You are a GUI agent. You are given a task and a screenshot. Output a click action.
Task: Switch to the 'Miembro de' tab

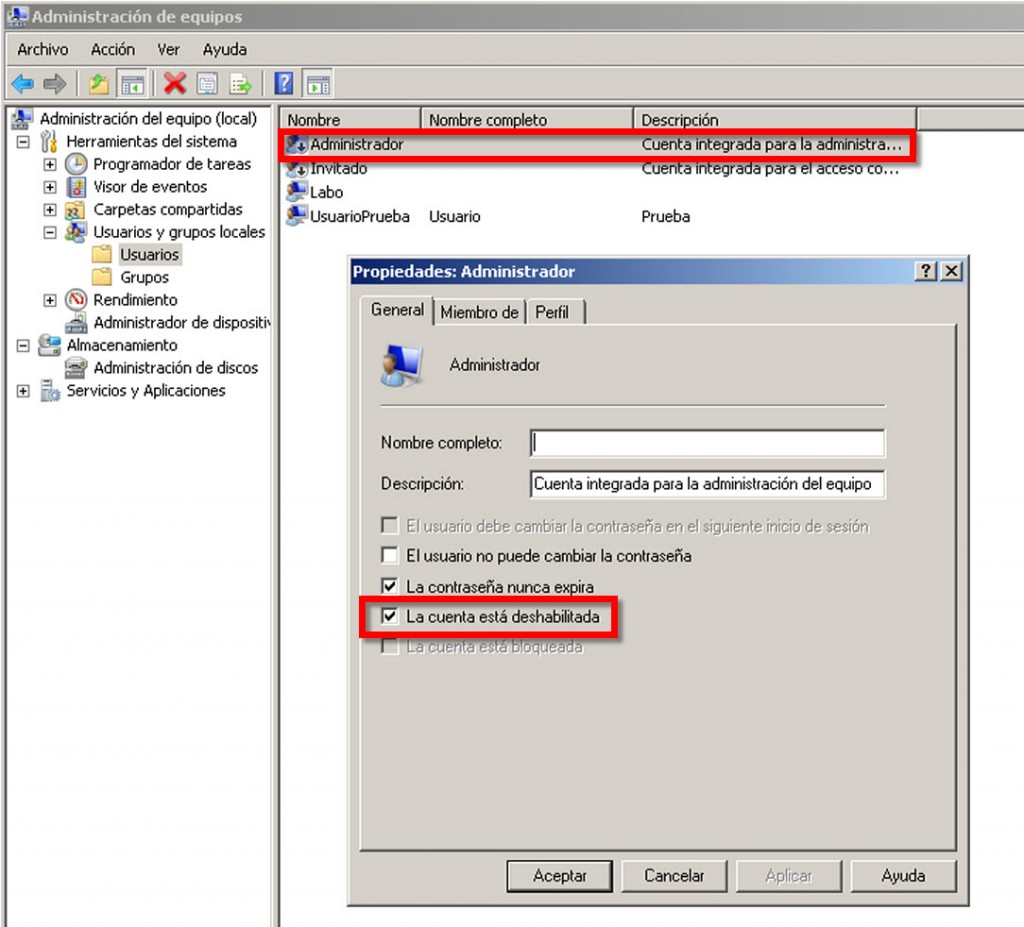pyautogui.click(x=479, y=313)
